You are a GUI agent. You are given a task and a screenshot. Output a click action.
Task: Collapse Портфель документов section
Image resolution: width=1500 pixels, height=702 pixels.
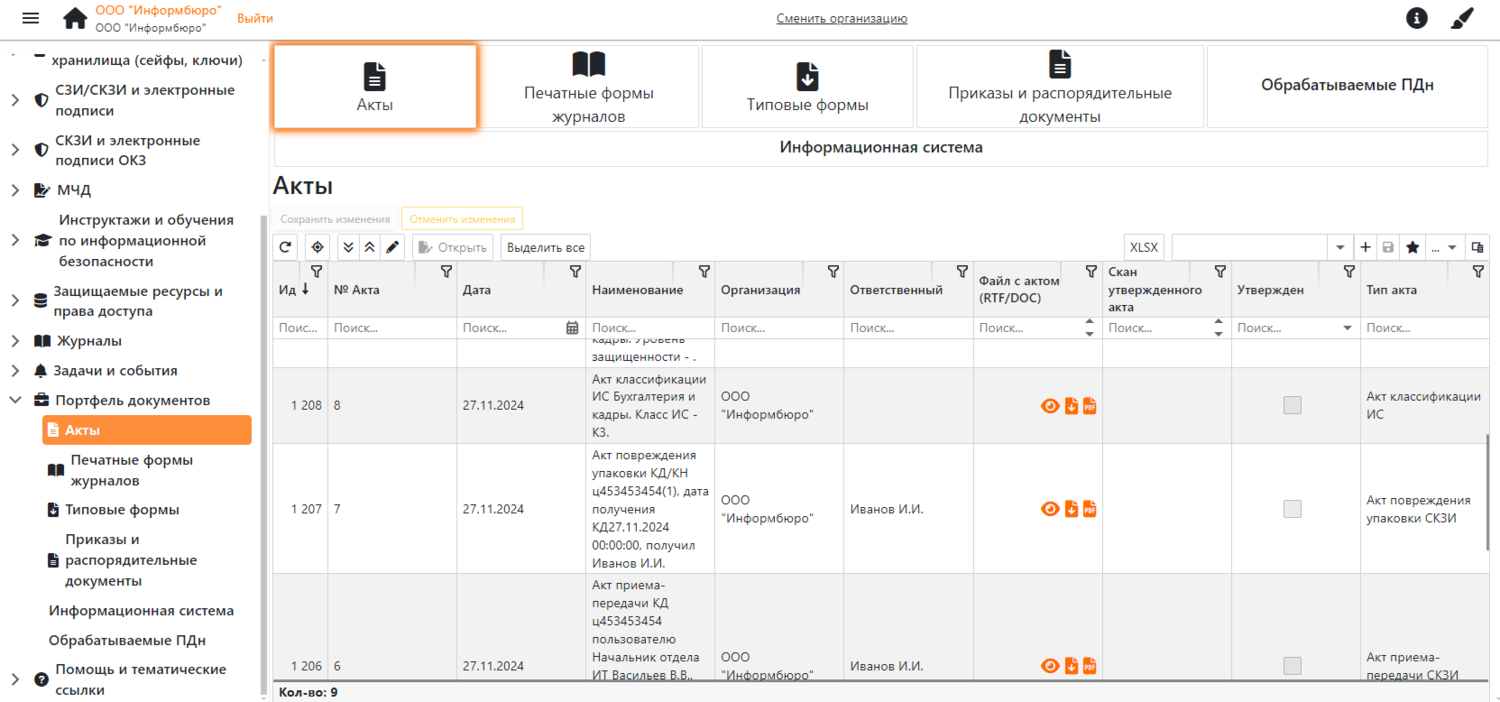tap(15, 400)
